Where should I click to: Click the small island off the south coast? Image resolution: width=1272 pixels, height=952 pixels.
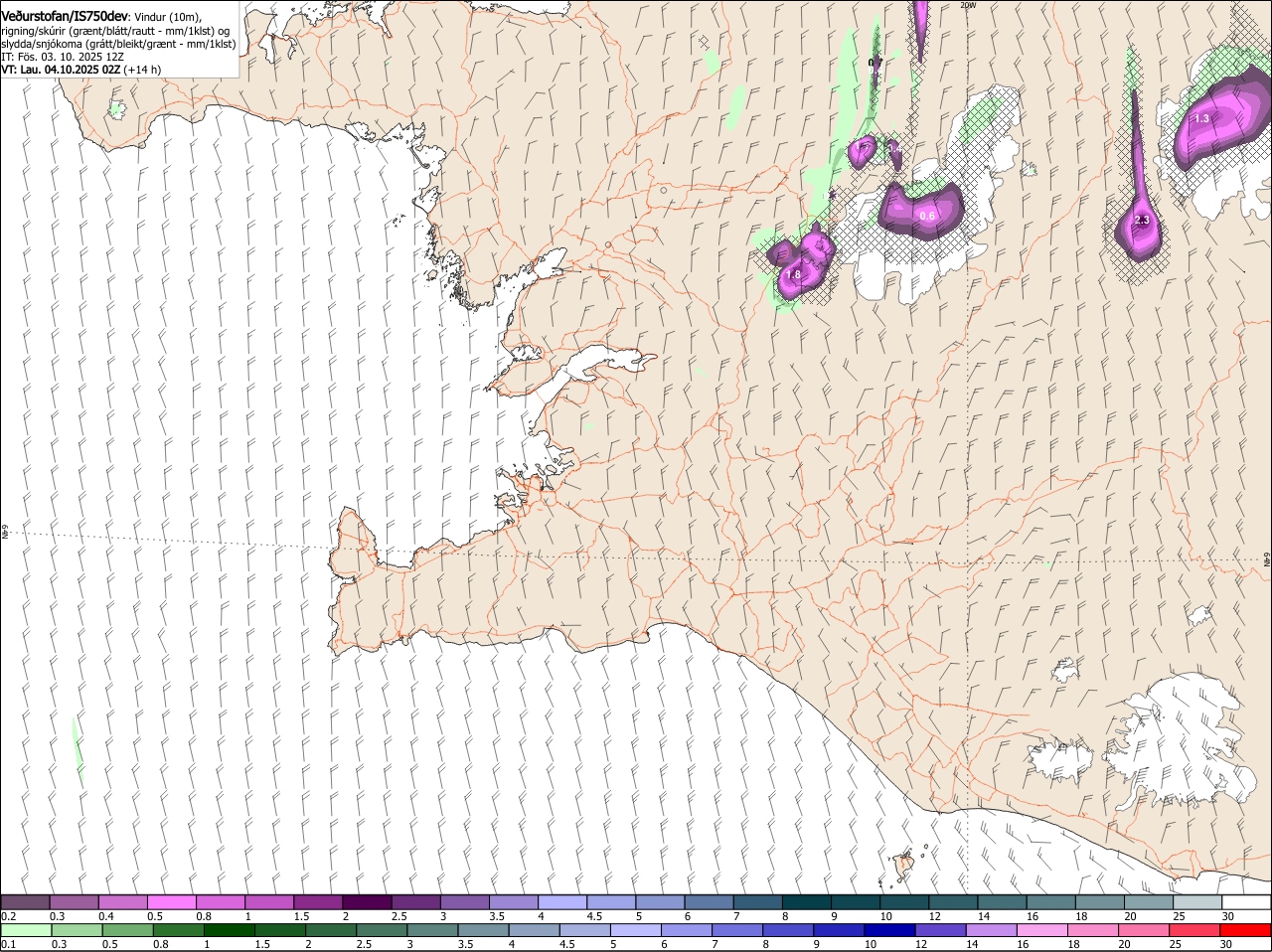[x=903, y=865]
